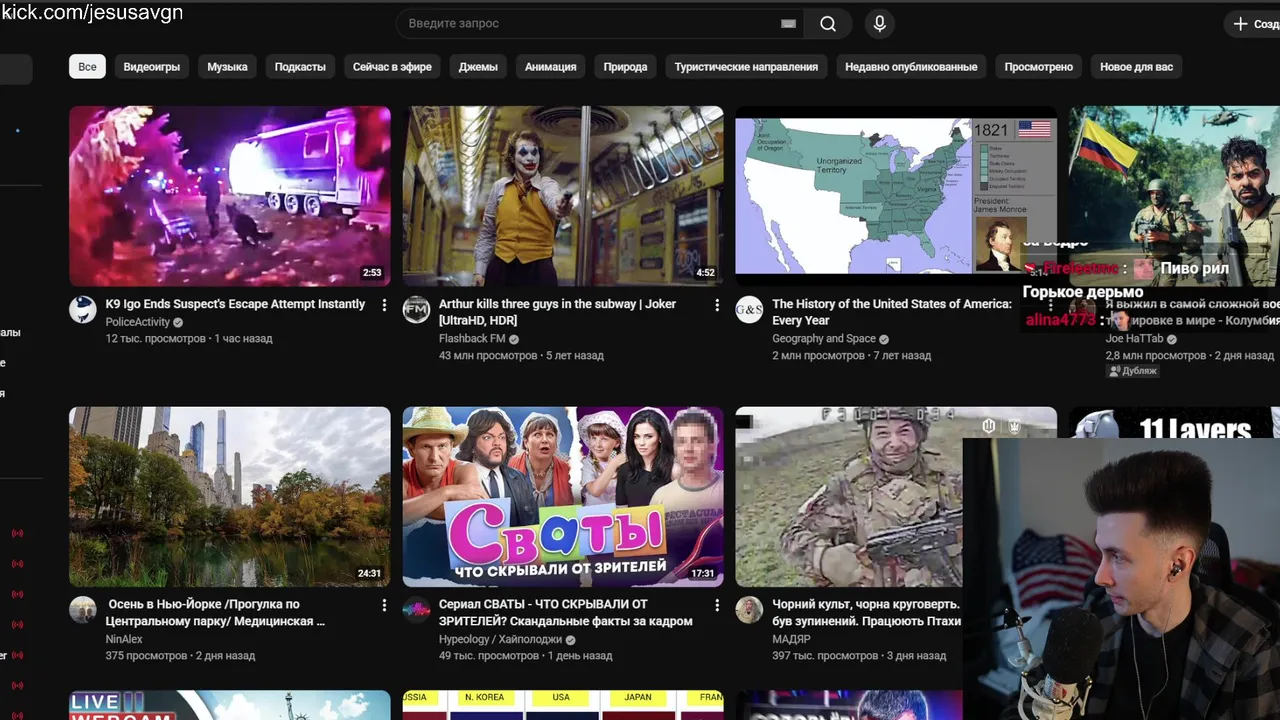Image resolution: width=1280 pixels, height=720 pixels.
Task: Open Colombia soldiers video thumbnail
Action: click(1174, 175)
